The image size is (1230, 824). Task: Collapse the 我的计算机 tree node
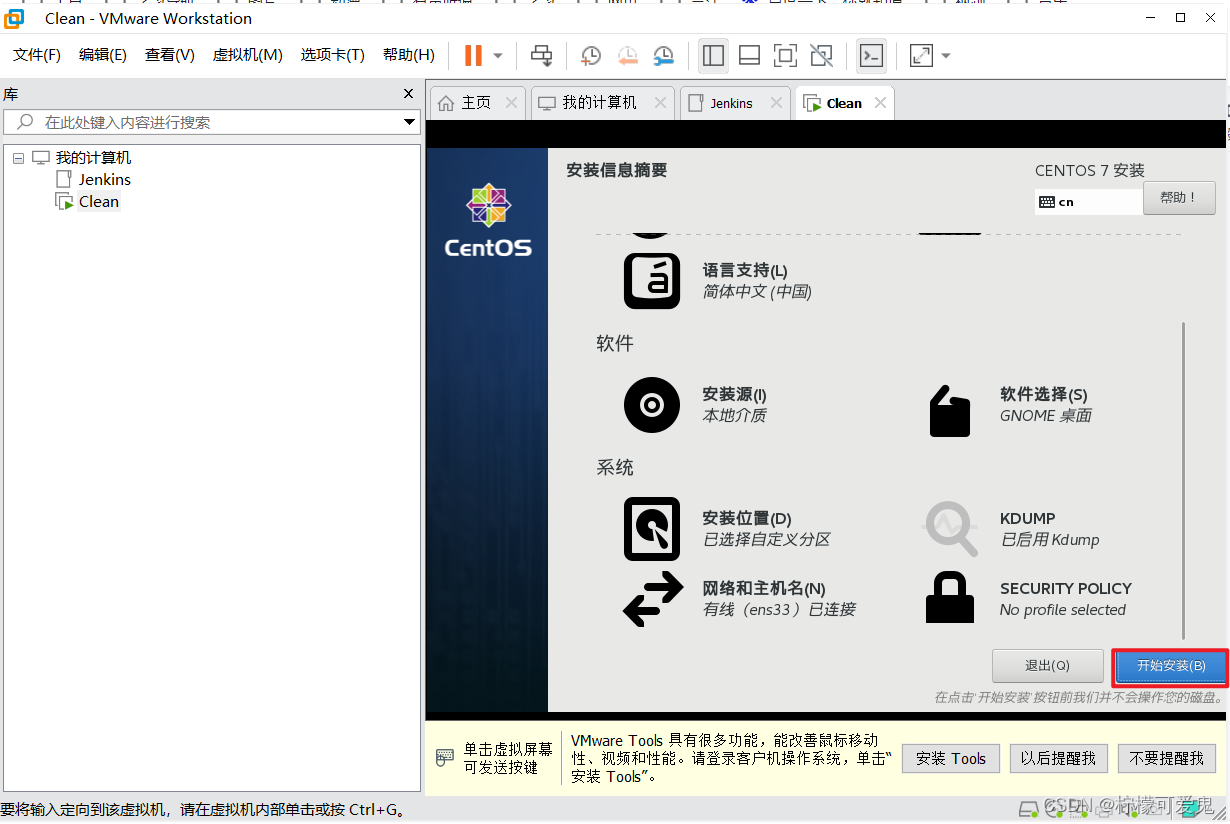click(x=19, y=158)
